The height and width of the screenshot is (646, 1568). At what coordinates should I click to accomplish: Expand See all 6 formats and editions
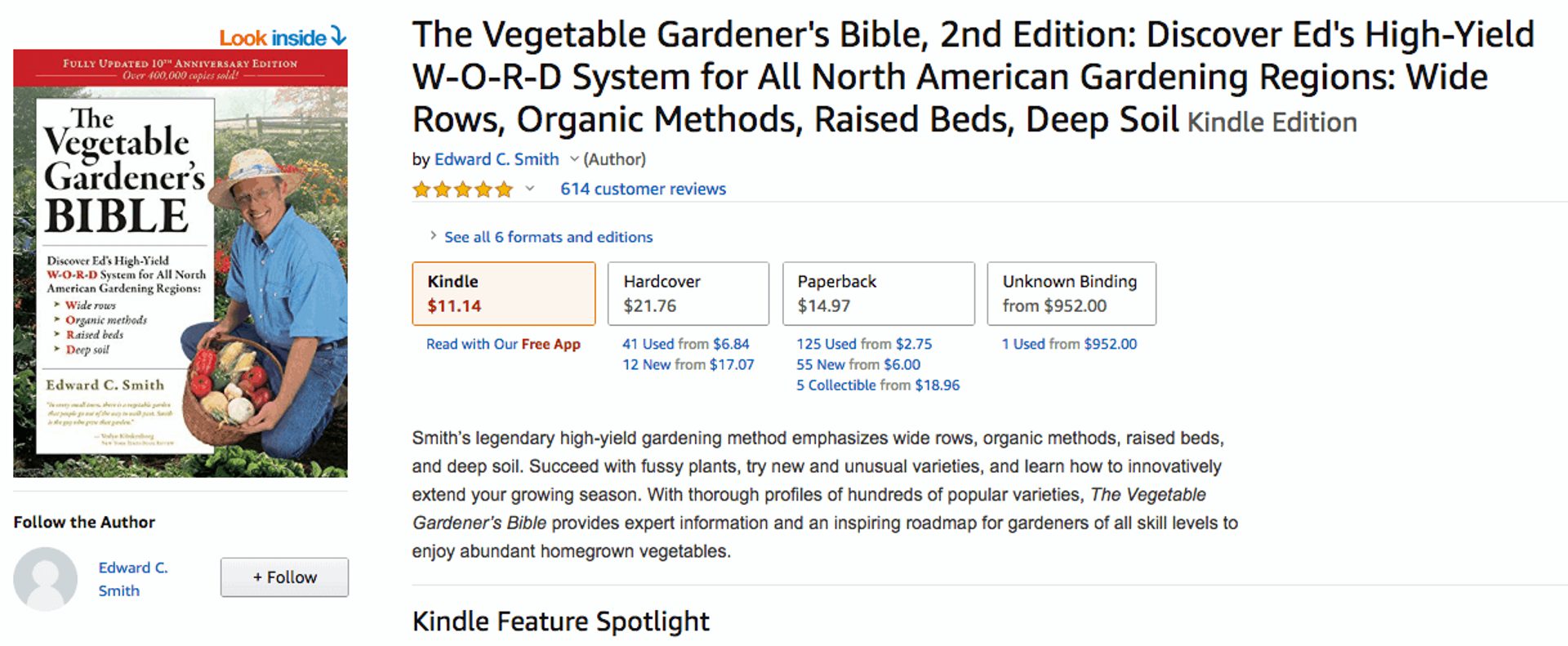tap(547, 237)
